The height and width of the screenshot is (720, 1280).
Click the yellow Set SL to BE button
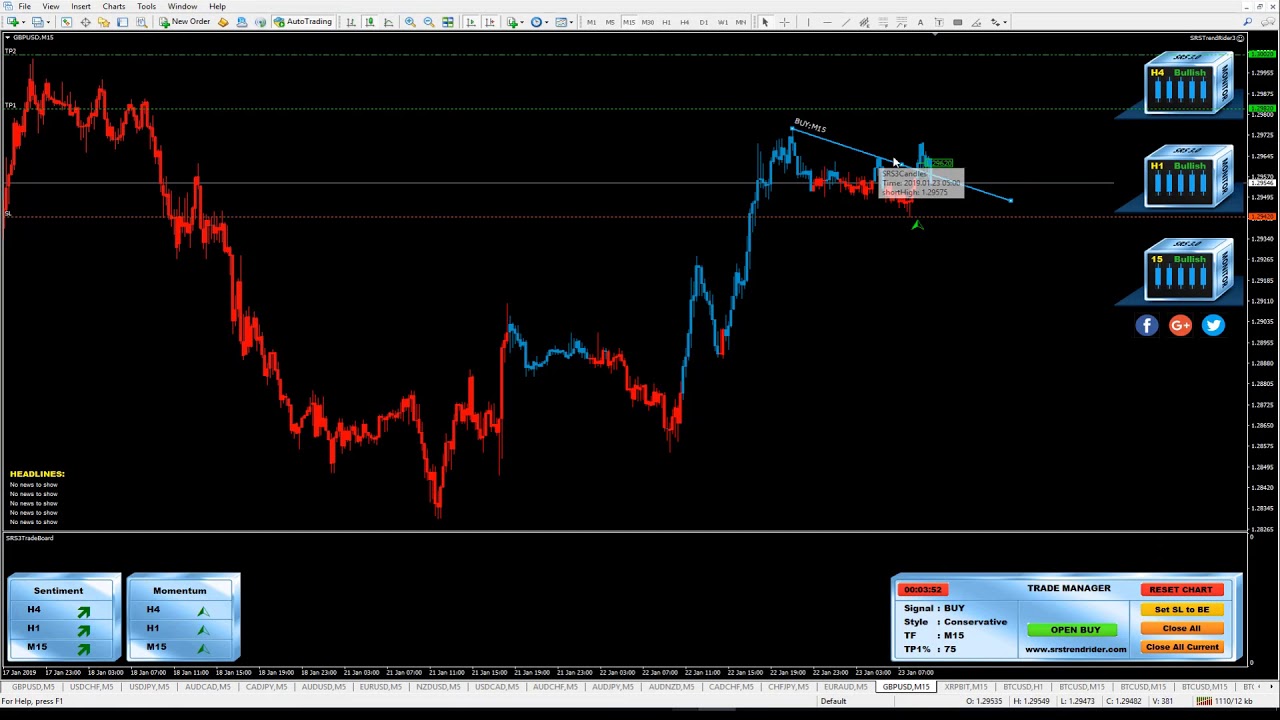click(1181, 609)
